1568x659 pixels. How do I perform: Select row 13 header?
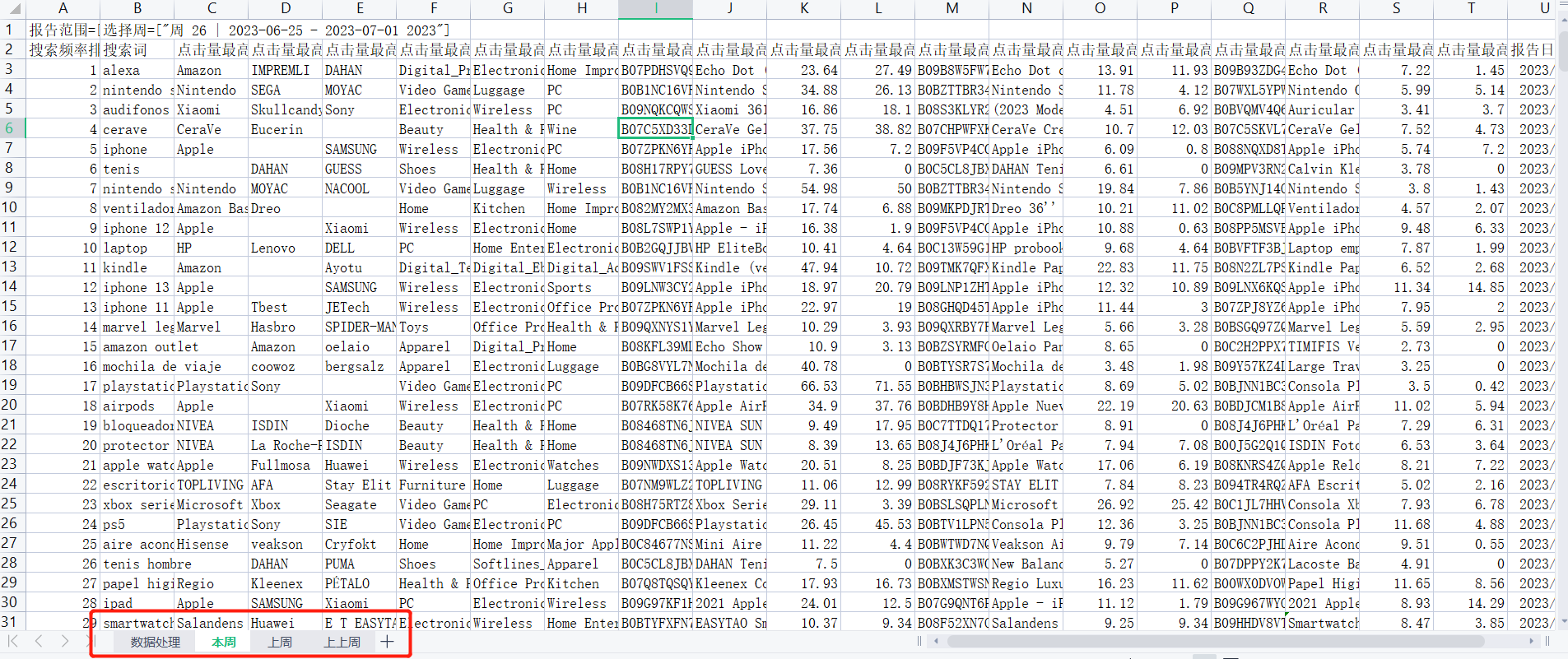(12, 267)
